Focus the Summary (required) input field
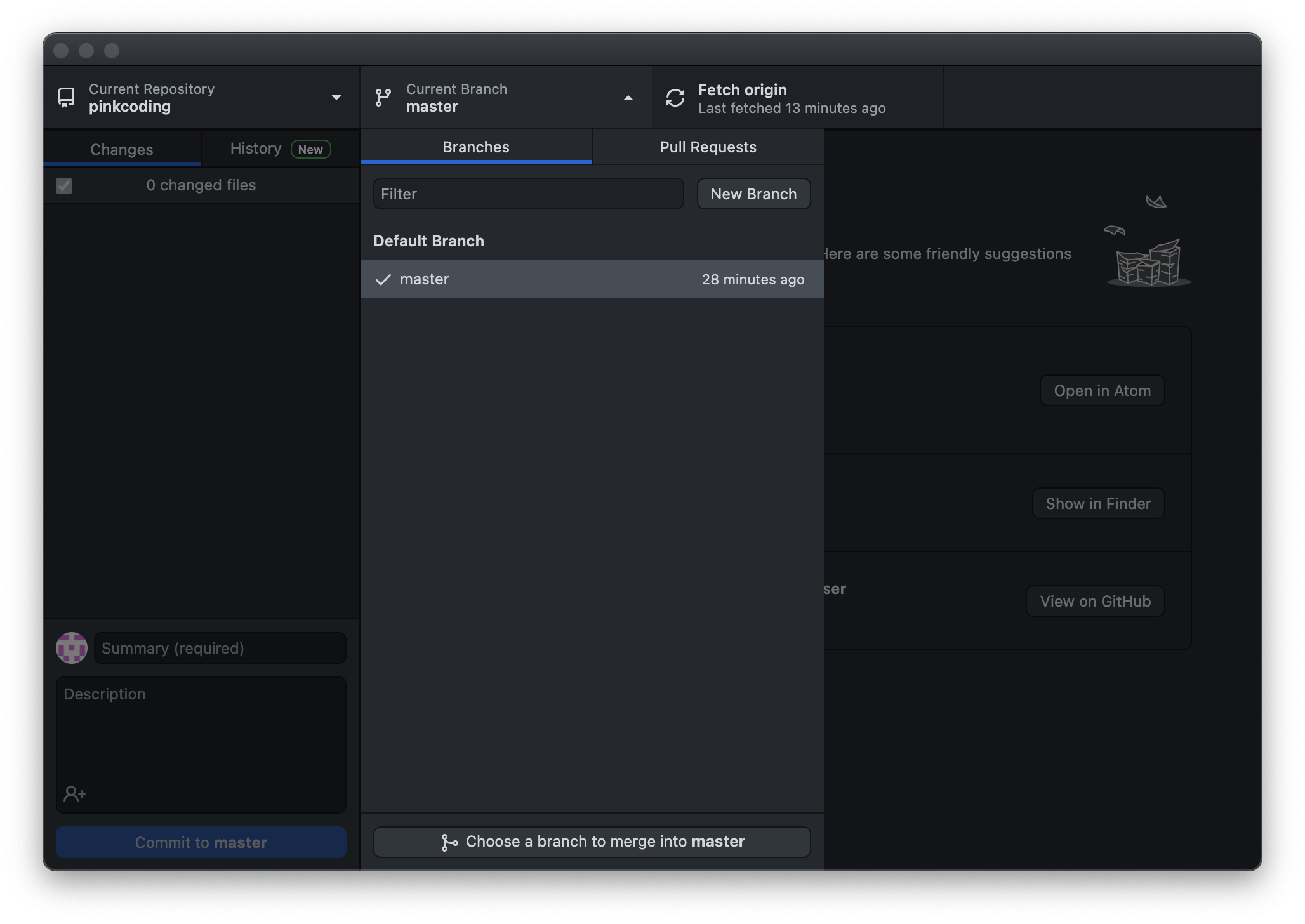Viewport: 1305px width, 924px height. point(220,648)
